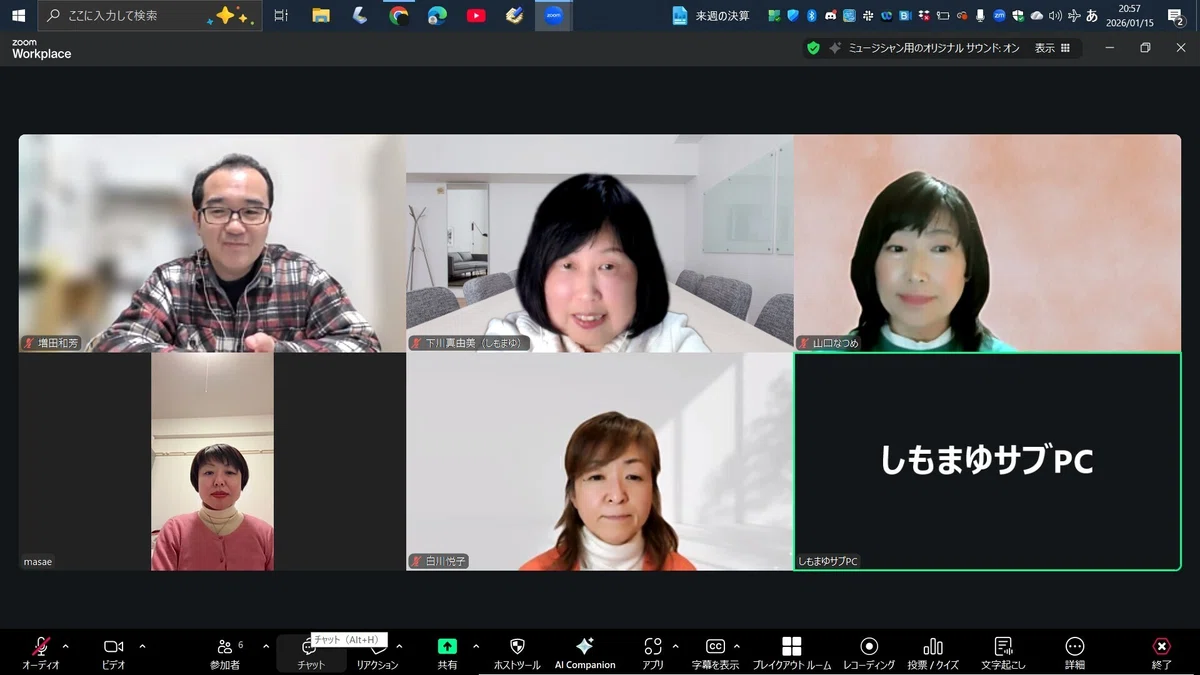Click the taskbar search box ここに入力して検索
This screenshot has width=1200, height=675.
tap(150, 15)
